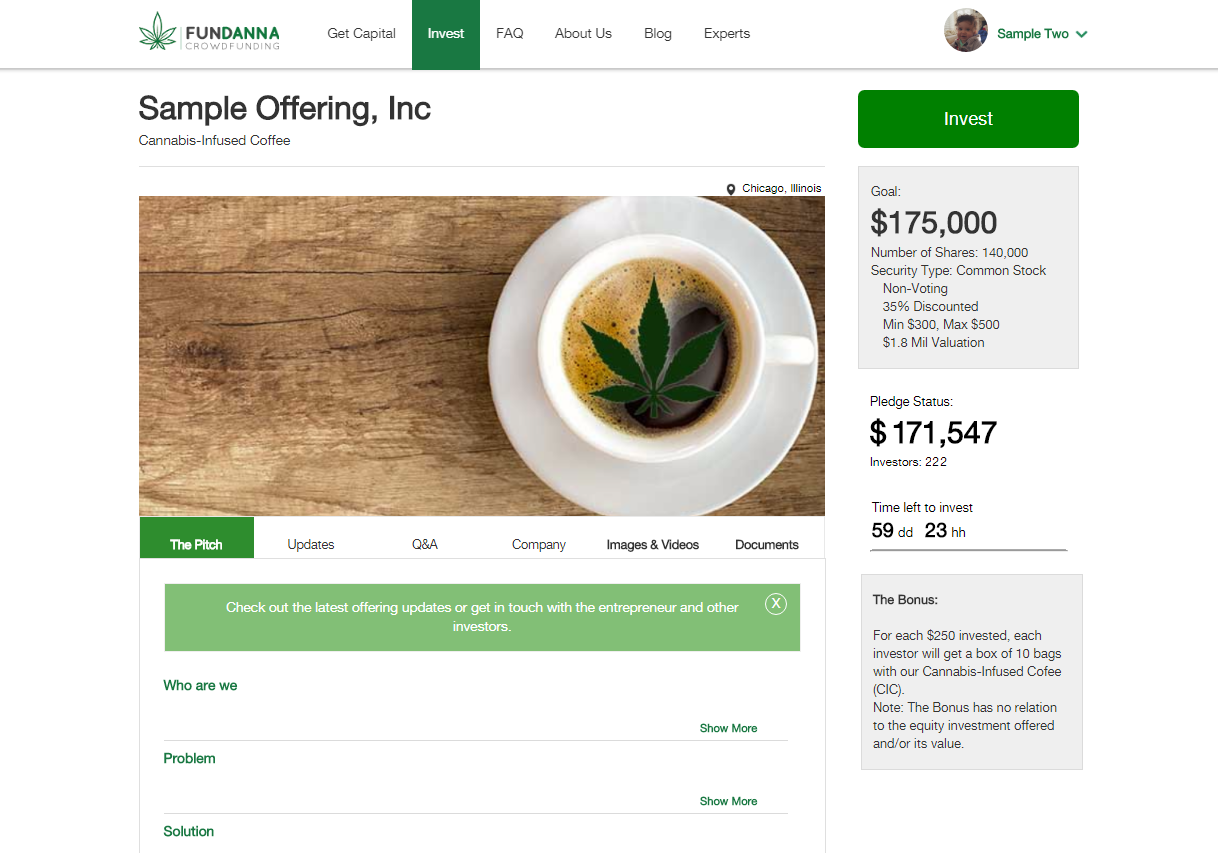
Task: Open the FAQ menu item
Action: point(510,33)
